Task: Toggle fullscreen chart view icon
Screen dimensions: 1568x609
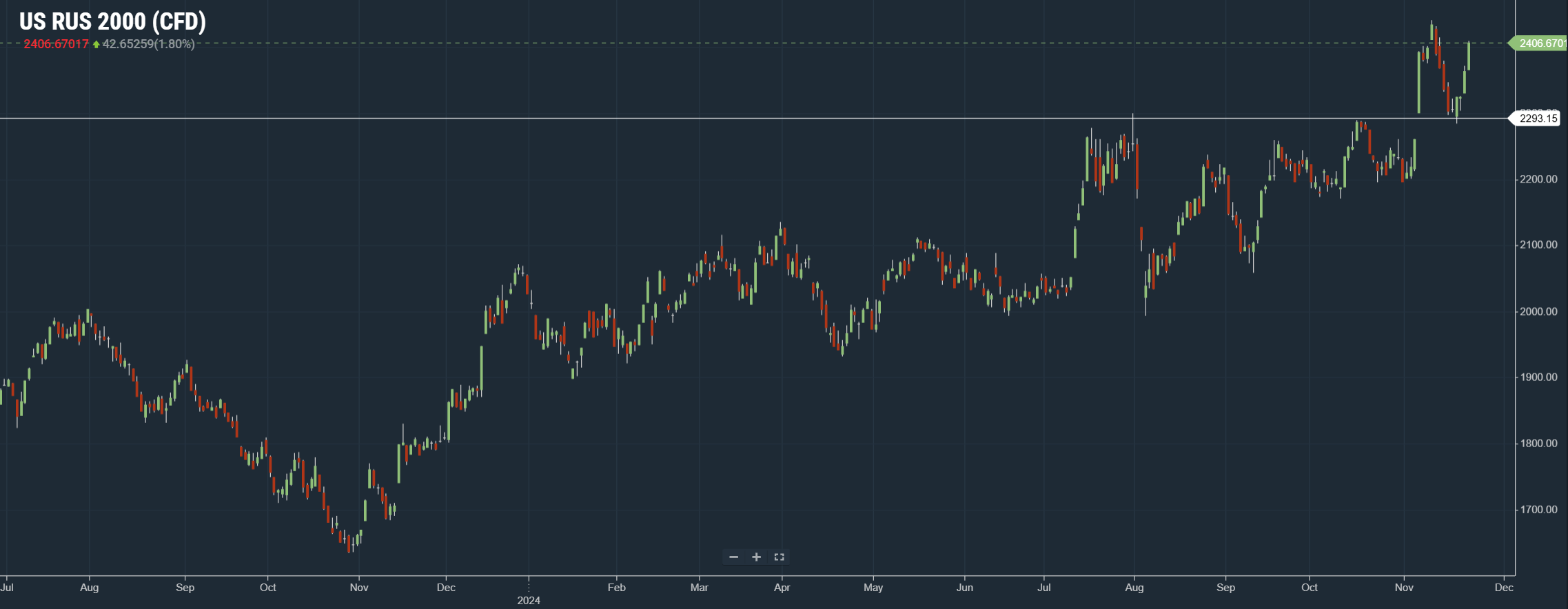Action: (x=779, y=557)
